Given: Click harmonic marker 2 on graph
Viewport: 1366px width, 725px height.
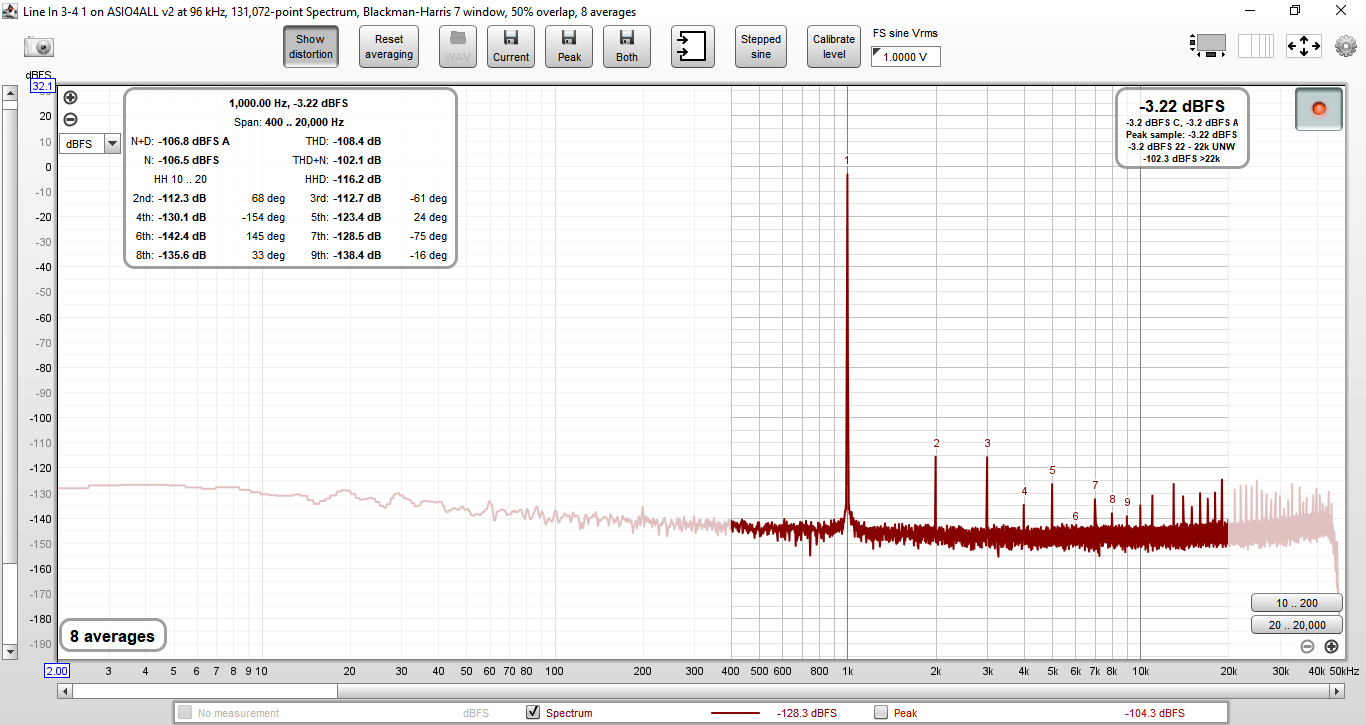Looking at the screenshot, I should (937, 443).
